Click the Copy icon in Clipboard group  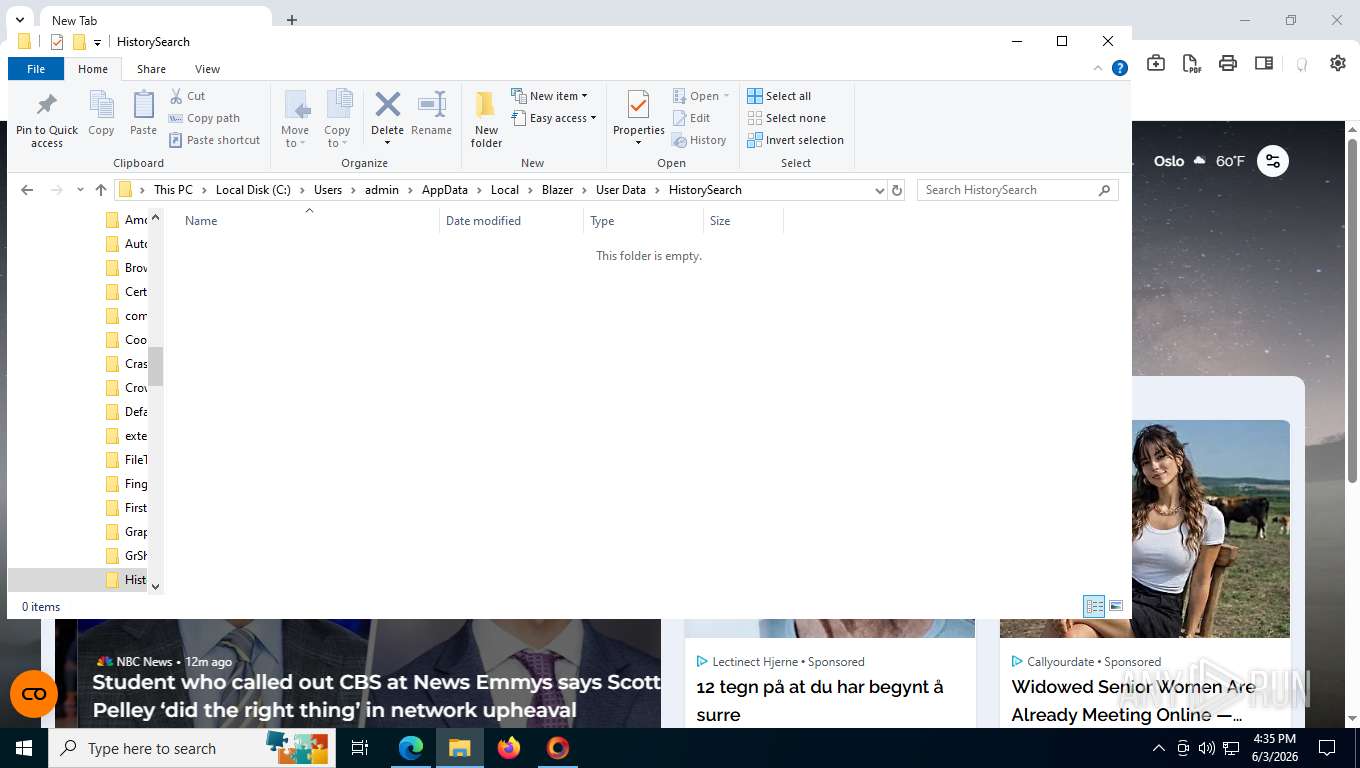tap(101, 104)
